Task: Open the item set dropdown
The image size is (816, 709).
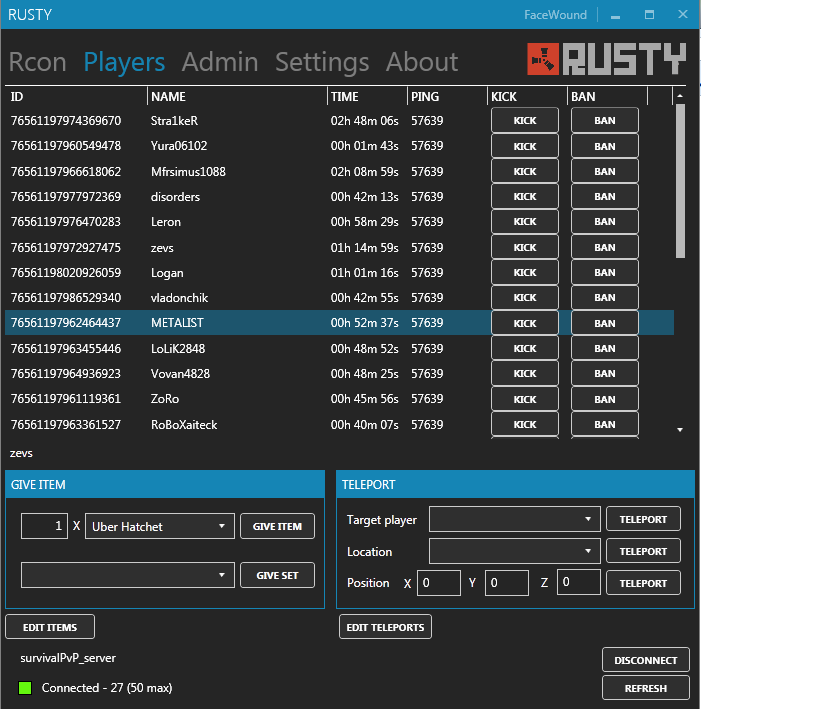Action: (x=128, y=575)
